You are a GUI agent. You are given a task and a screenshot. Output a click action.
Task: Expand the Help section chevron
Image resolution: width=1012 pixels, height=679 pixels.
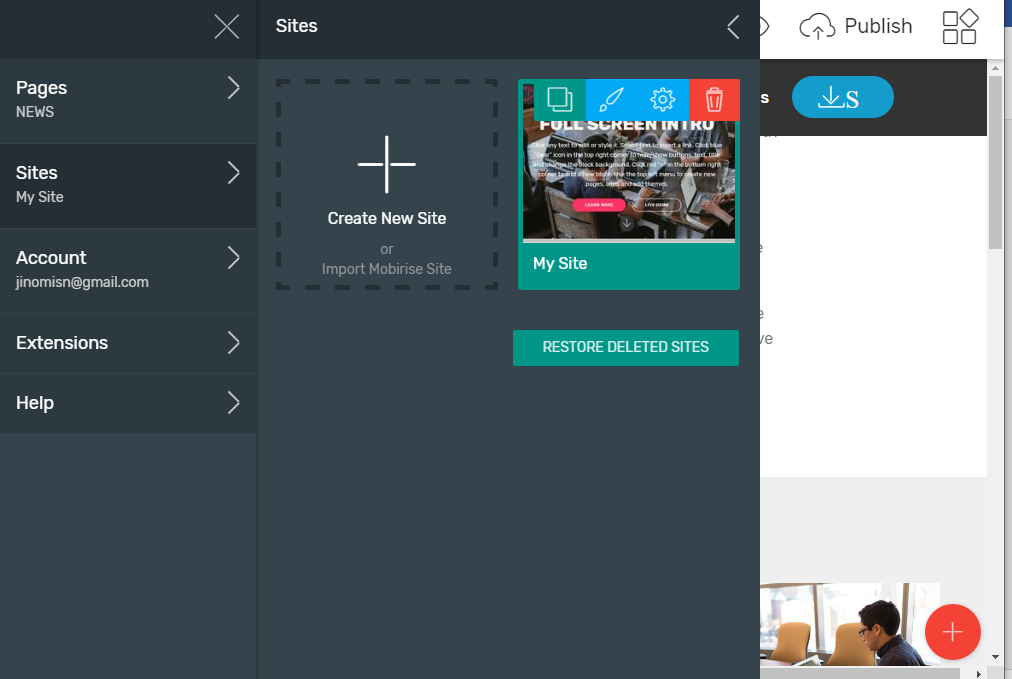(233, 403)
